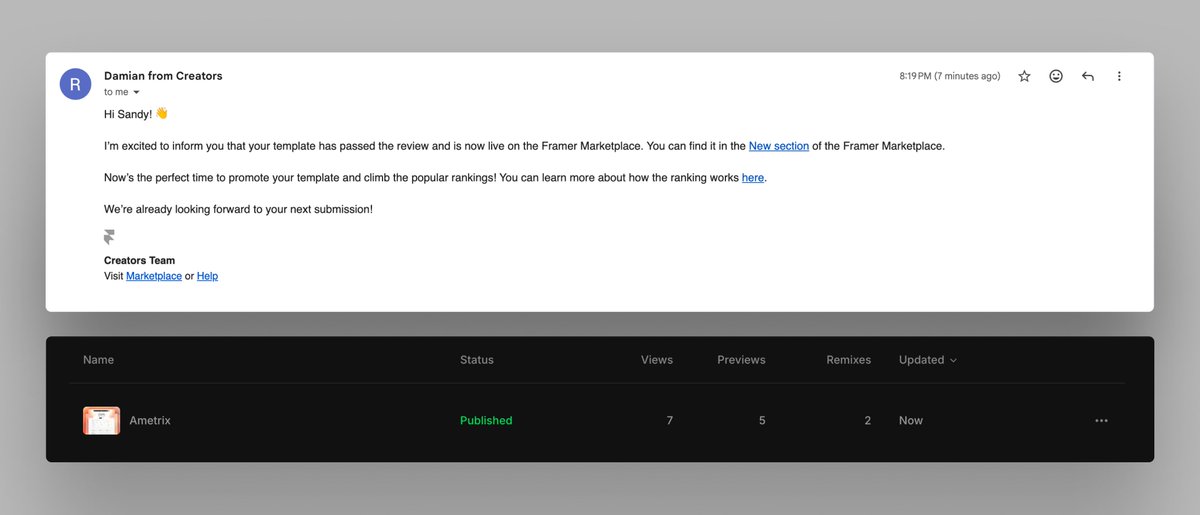Image resolution: width=1200 pixels, height=515 pixels.
Task: Reply to the email using arrow icon
Action: 1088,76
